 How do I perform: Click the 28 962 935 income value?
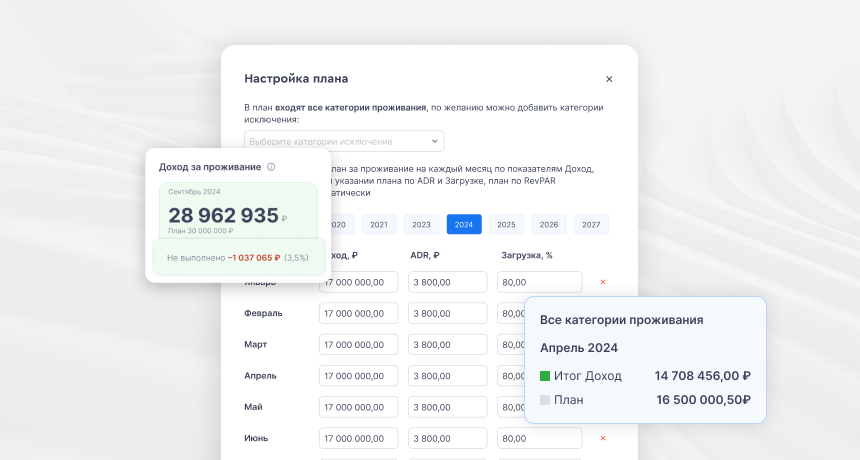click(x=223, y=215)
